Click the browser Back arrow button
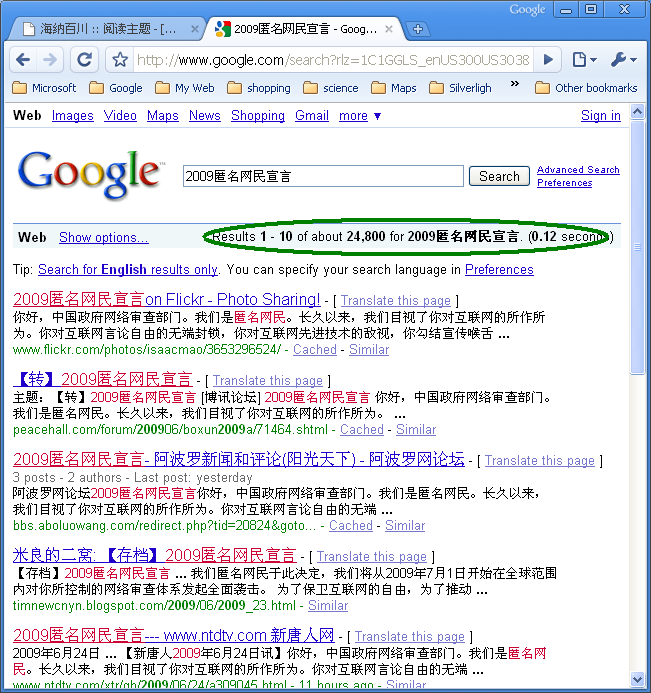 click(x=23, y=59)
